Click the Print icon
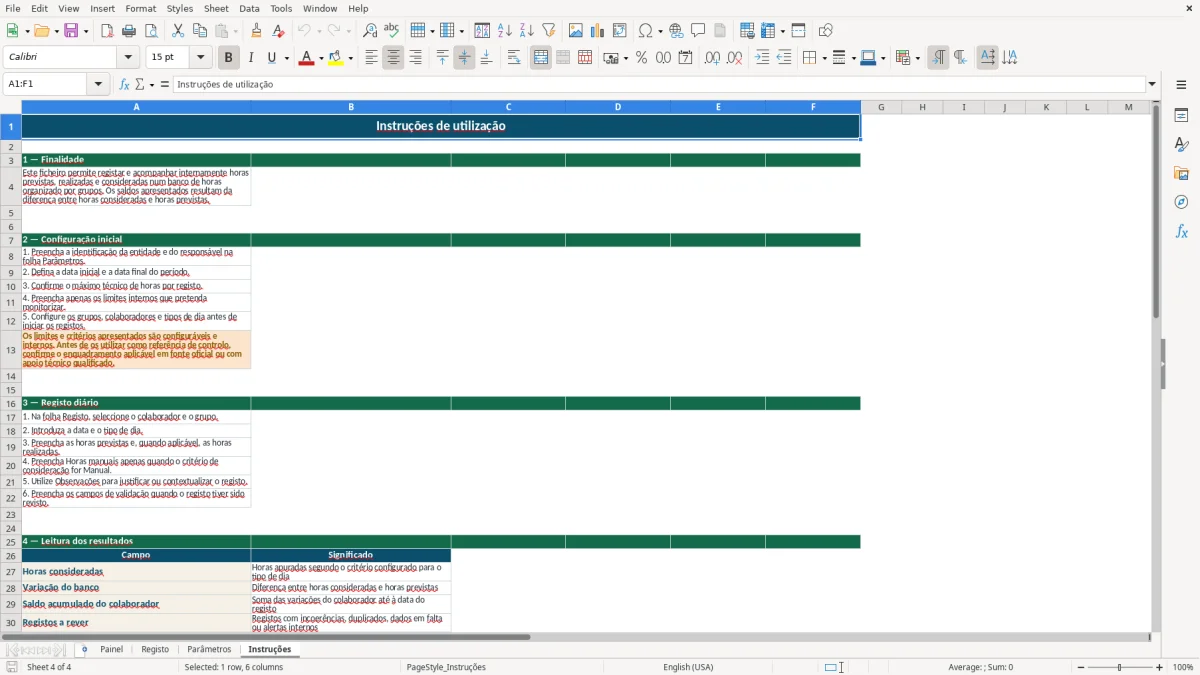The image size is (1200, 675). click(129, 31)
